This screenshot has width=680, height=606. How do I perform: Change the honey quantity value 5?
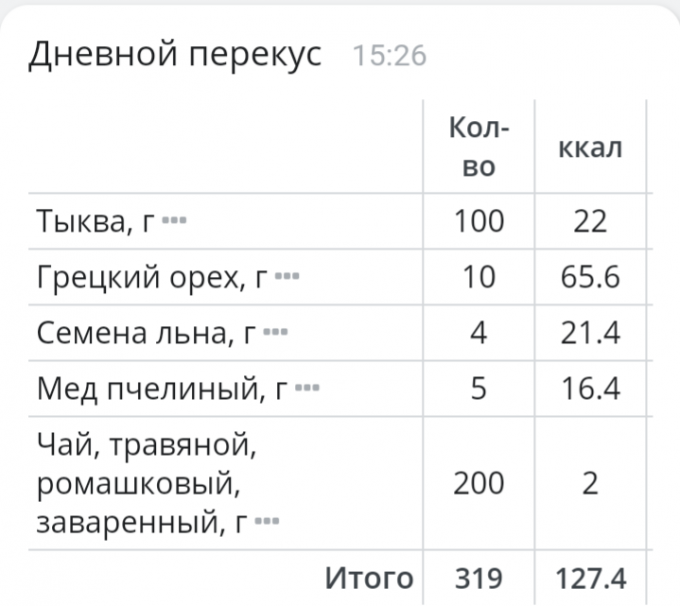(479, 388)
